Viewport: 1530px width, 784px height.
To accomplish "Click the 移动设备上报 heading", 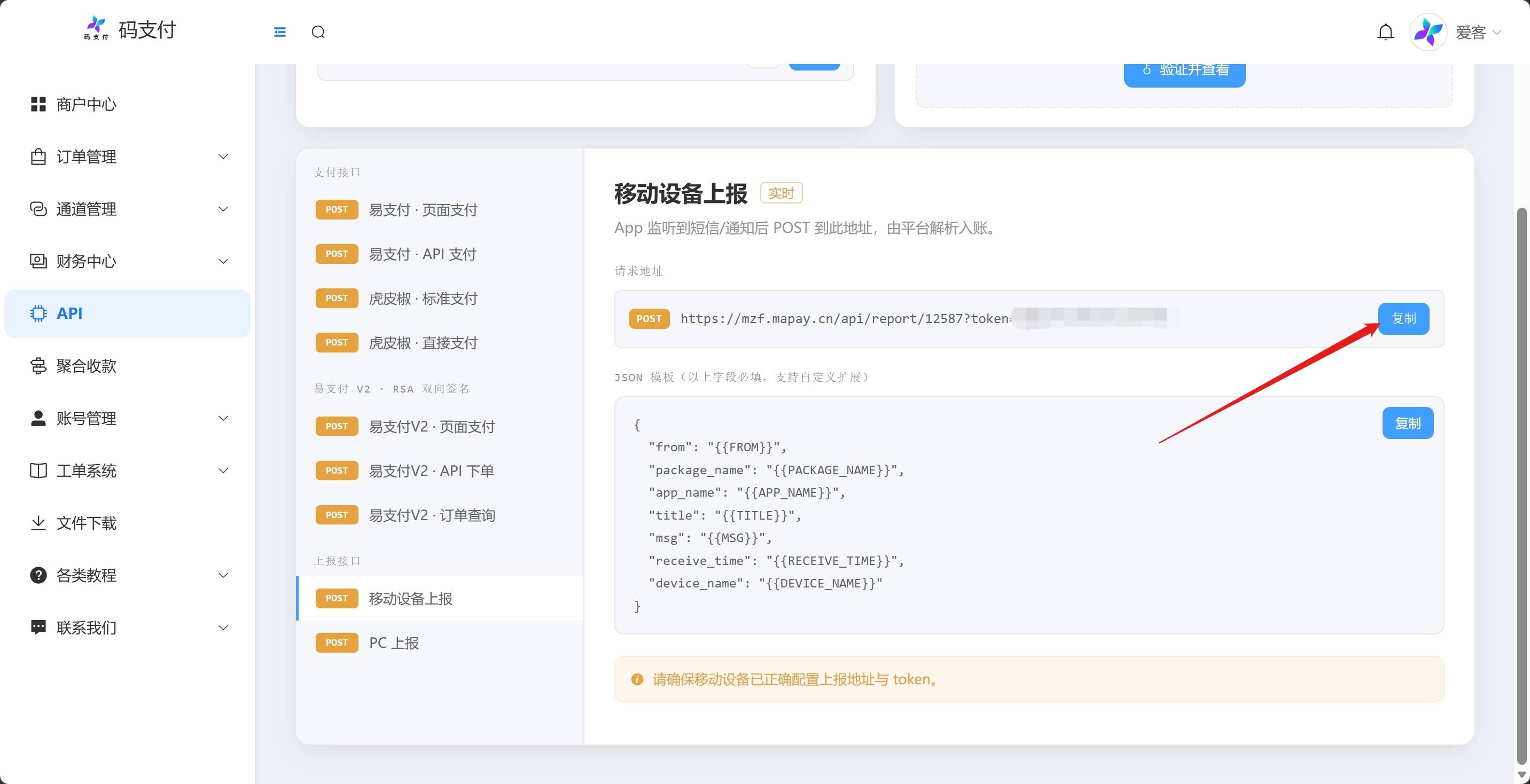I will [681, 194].
